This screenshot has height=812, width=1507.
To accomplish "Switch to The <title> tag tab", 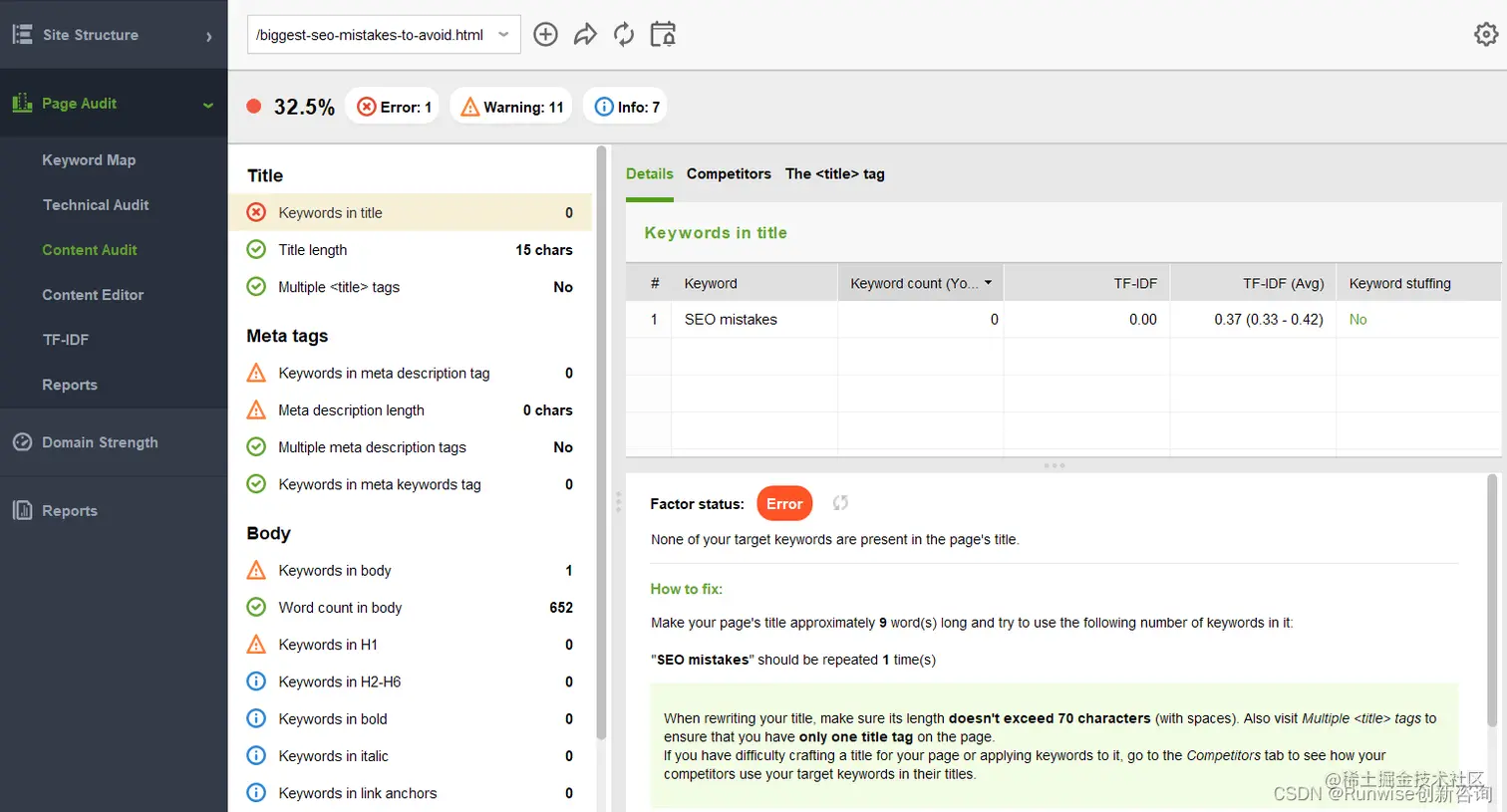I will (x=835, y=173).
